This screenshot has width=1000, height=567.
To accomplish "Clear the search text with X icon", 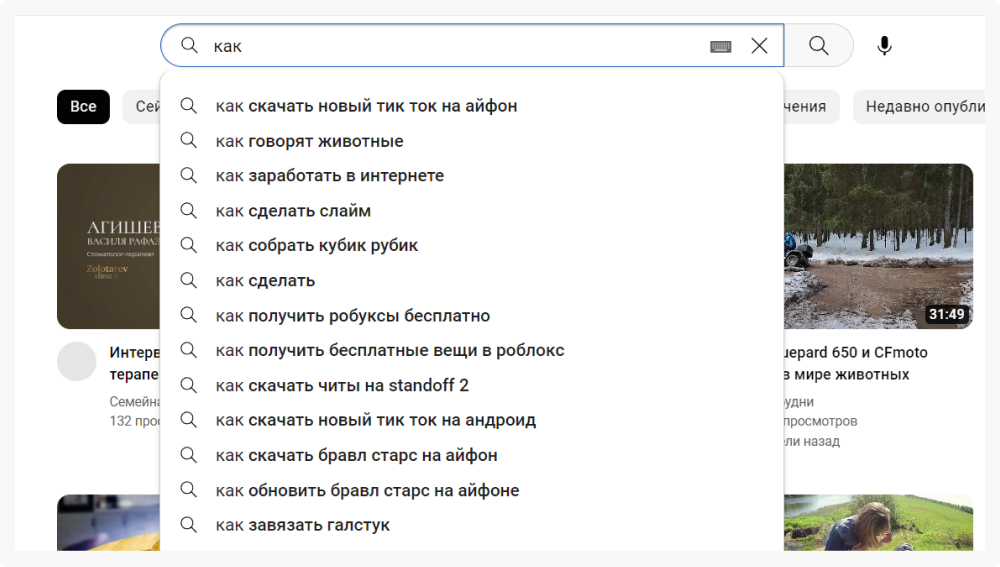I will 759,46.
